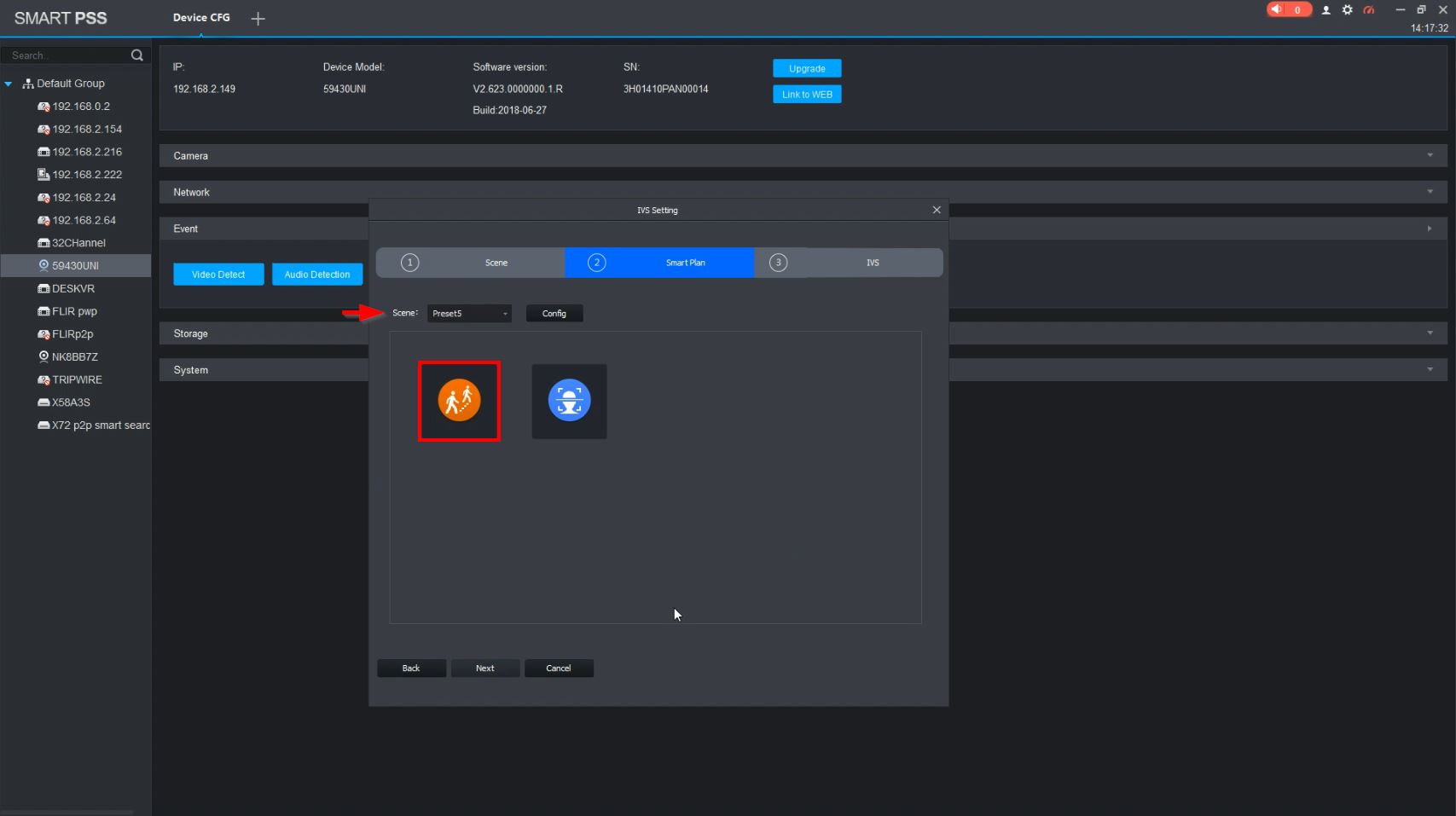
Task: Click the horizontal scrollbar under device tree
Action: pyautogui.click(x=67, y=812)
